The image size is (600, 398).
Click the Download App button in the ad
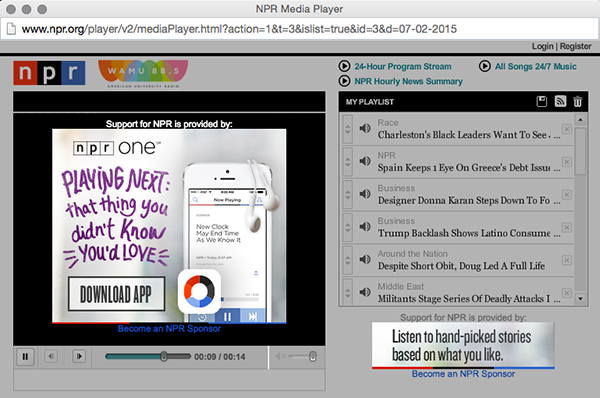pyautogui.click(x=117, y=294)
